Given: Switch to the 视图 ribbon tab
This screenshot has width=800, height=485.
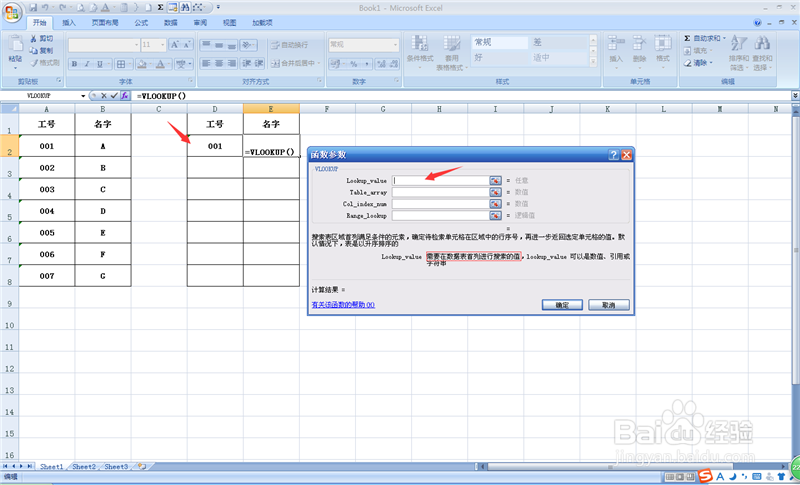Looking at the screenshot, I should 230,22.
